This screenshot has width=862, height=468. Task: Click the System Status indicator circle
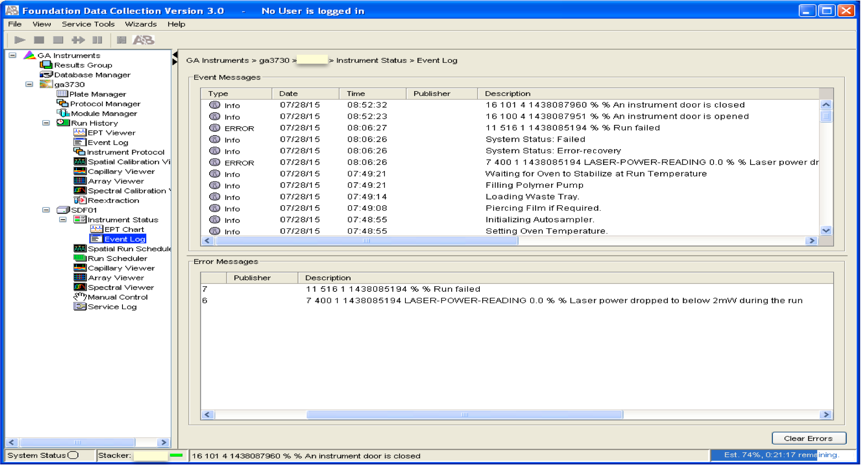pyautogui.click(x=73, y=456)
